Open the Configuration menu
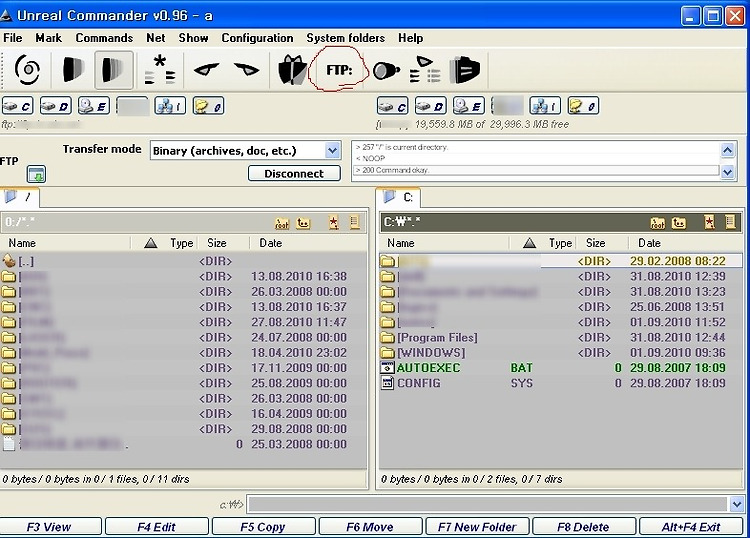Image resolution: width=750 pixels, height=538 pixels. click(x=257, y=38)
